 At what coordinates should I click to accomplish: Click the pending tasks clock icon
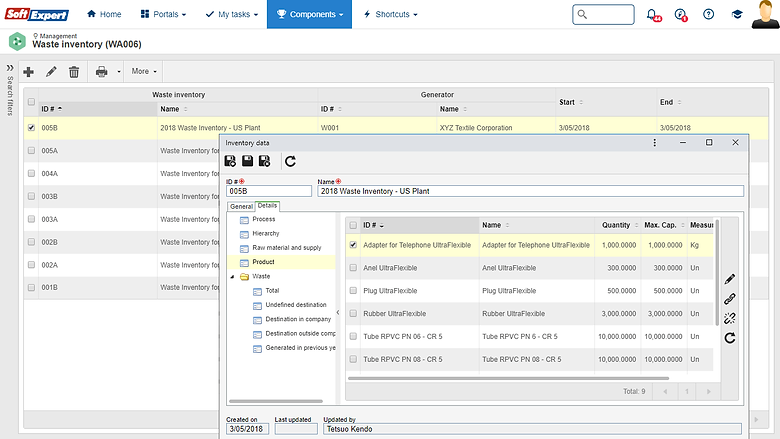(x=680, y=14)
